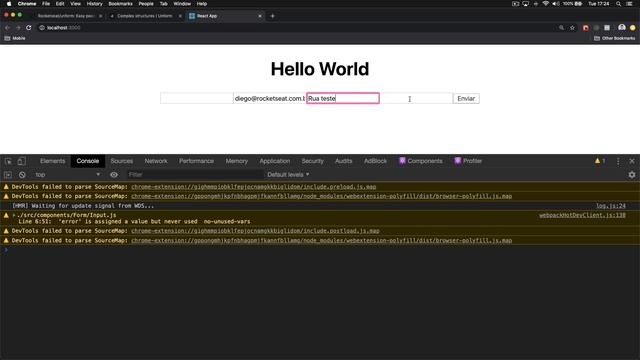Image resolution: width=640 pixels, height=360 pixels.
Task: Close the React App tab
Action: 260,16
